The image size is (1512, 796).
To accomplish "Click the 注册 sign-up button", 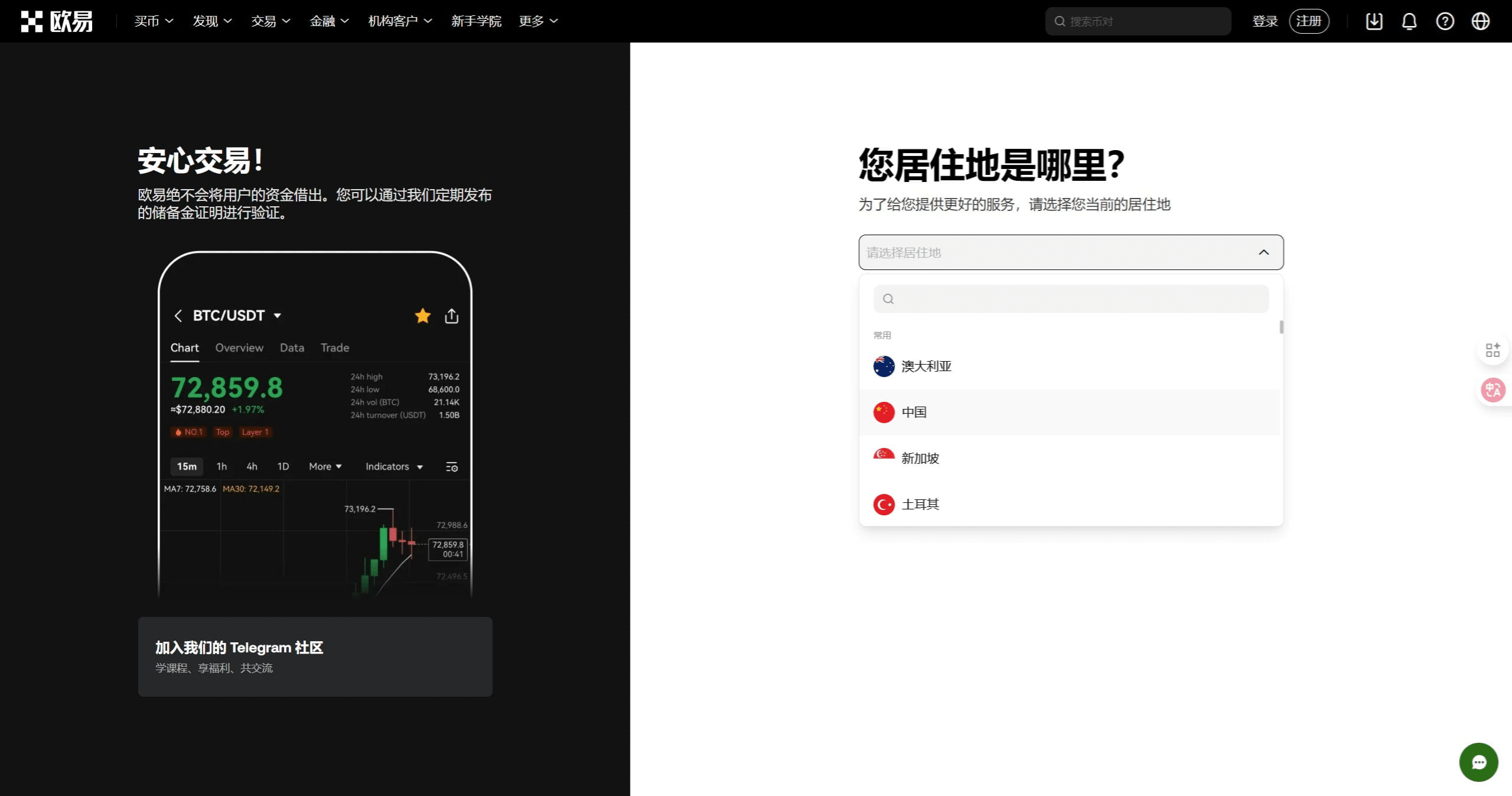I will pyautogui.click(x=1309, y=21).
